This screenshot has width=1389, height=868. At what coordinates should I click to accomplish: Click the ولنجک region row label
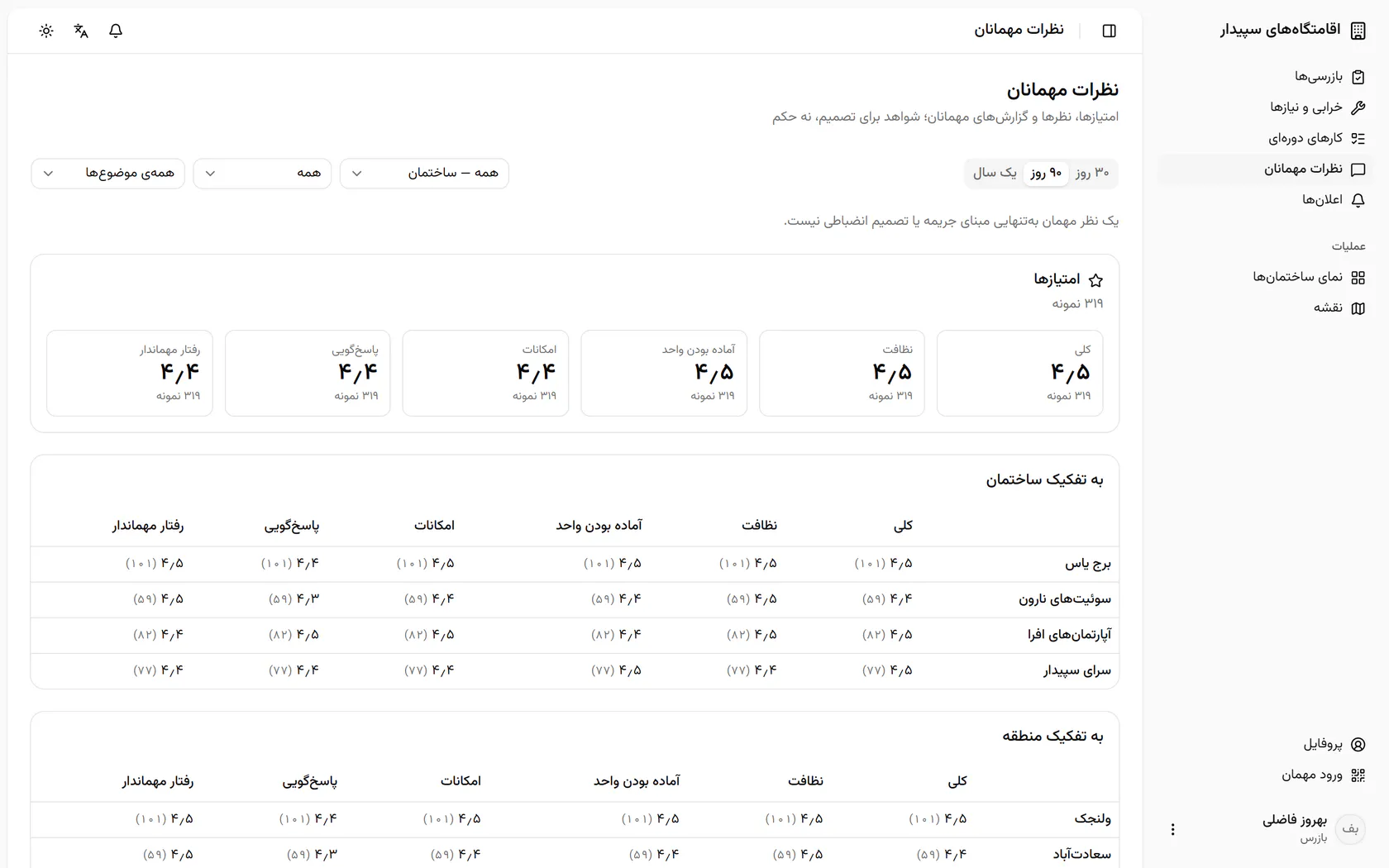1093,819
